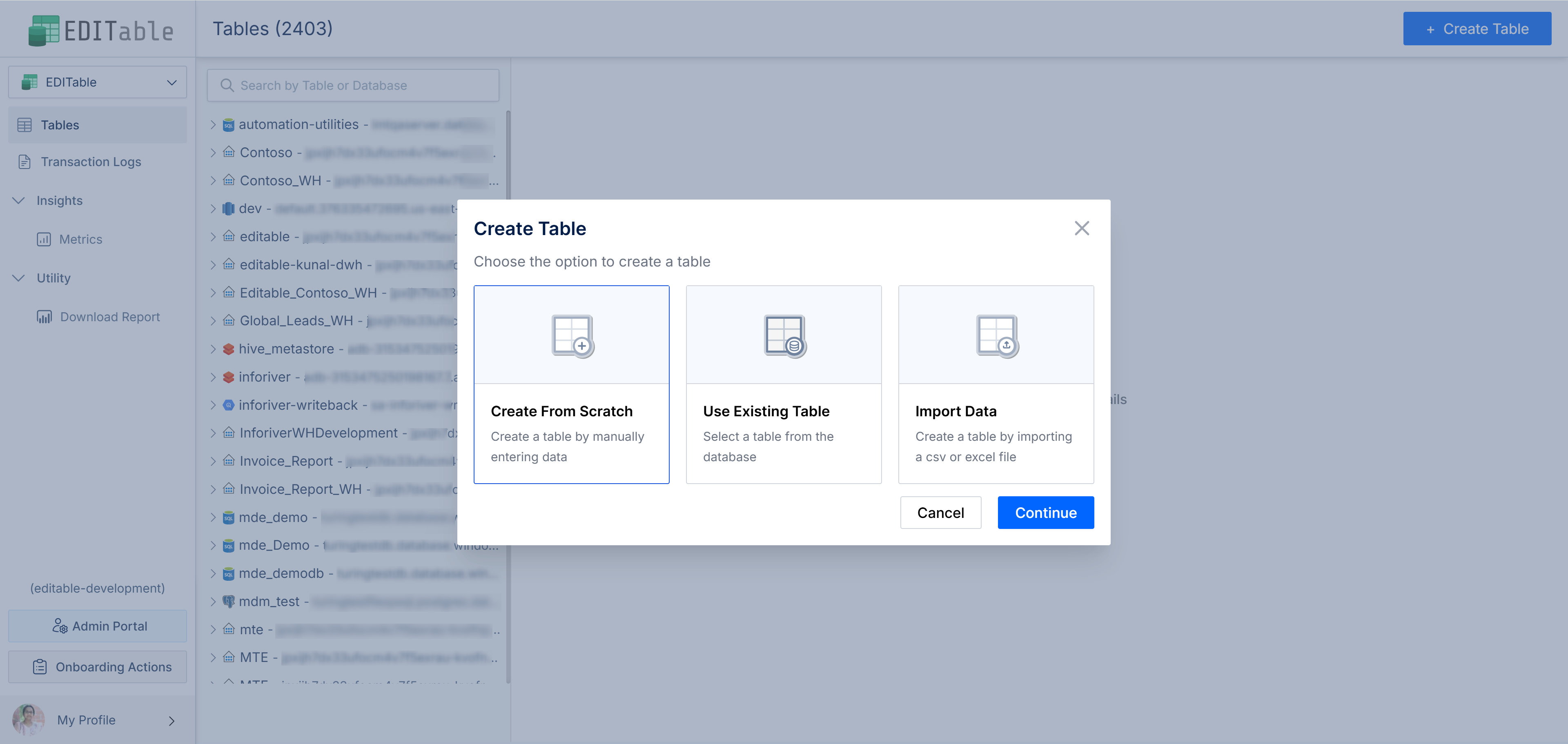Go to the Tables menu item
This screenshot has width=1568, height=744.
click(60, 125)
